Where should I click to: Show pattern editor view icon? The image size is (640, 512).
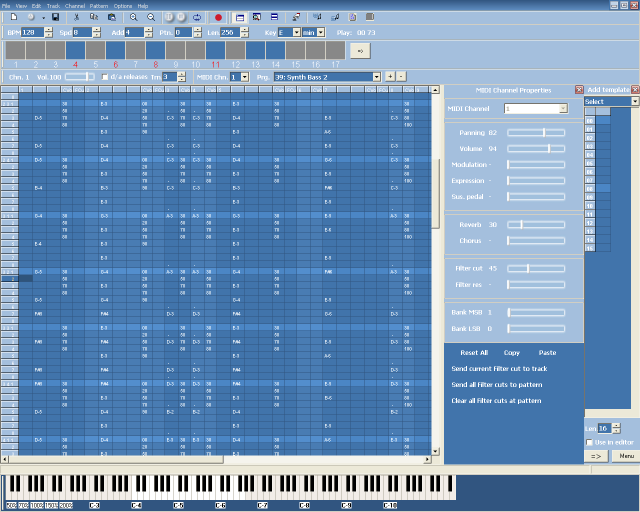240,17
